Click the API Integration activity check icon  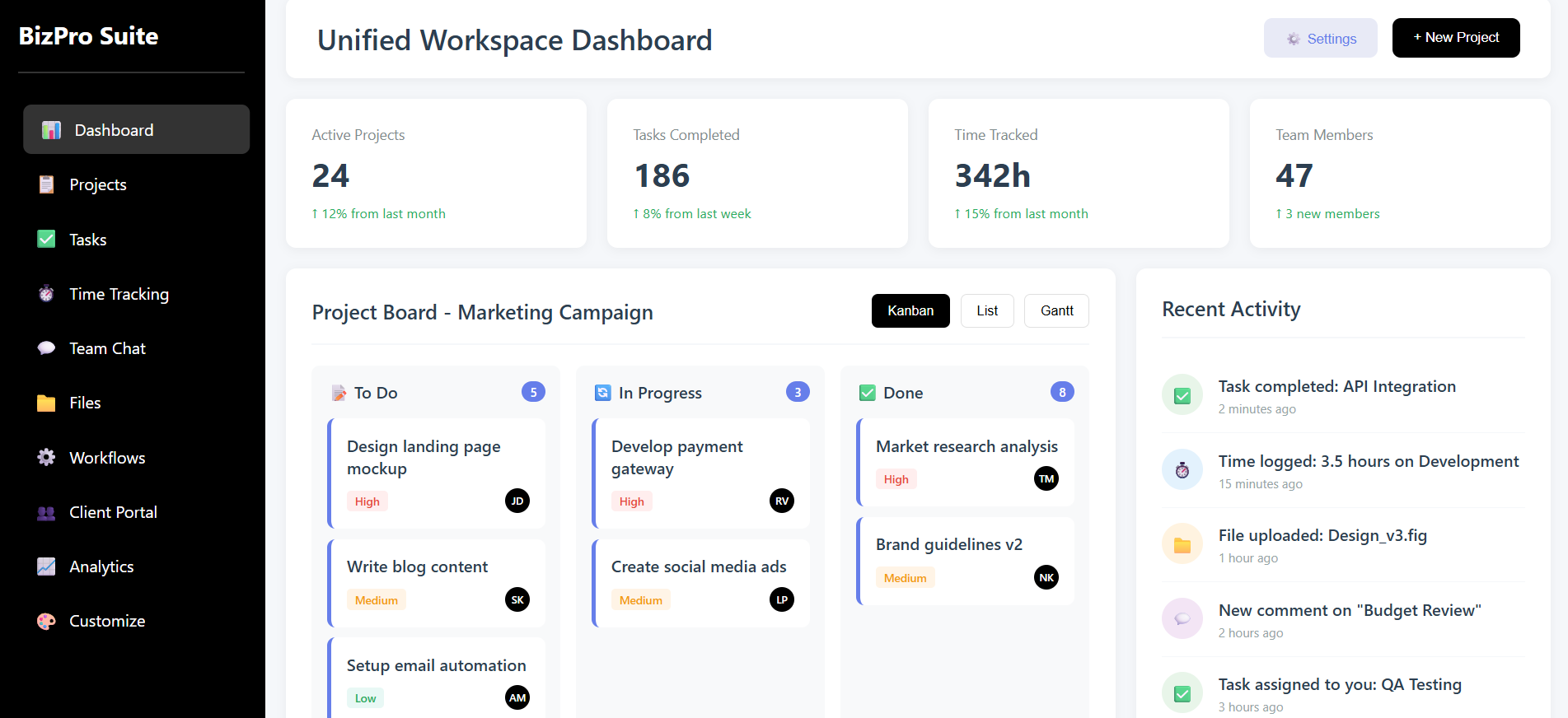1182,395
